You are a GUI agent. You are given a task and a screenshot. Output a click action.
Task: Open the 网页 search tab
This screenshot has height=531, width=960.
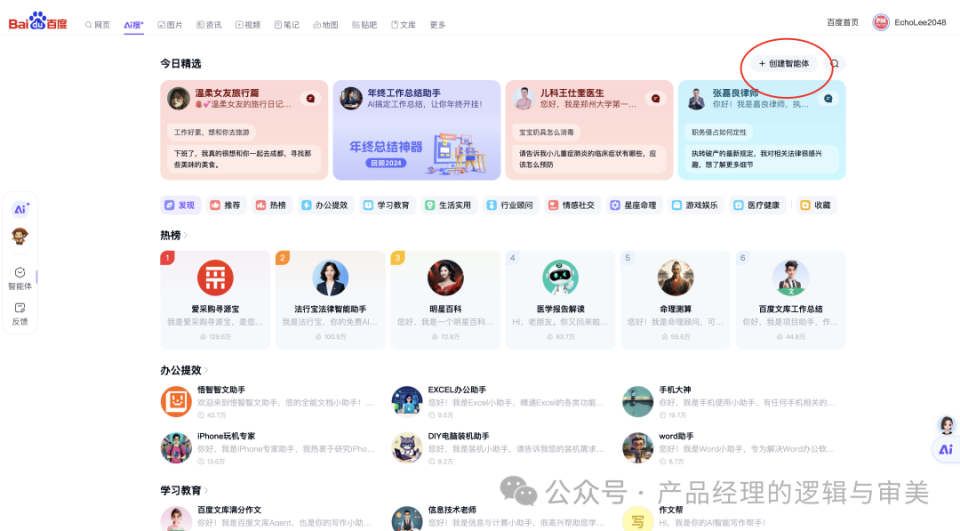tap(98, 25)
